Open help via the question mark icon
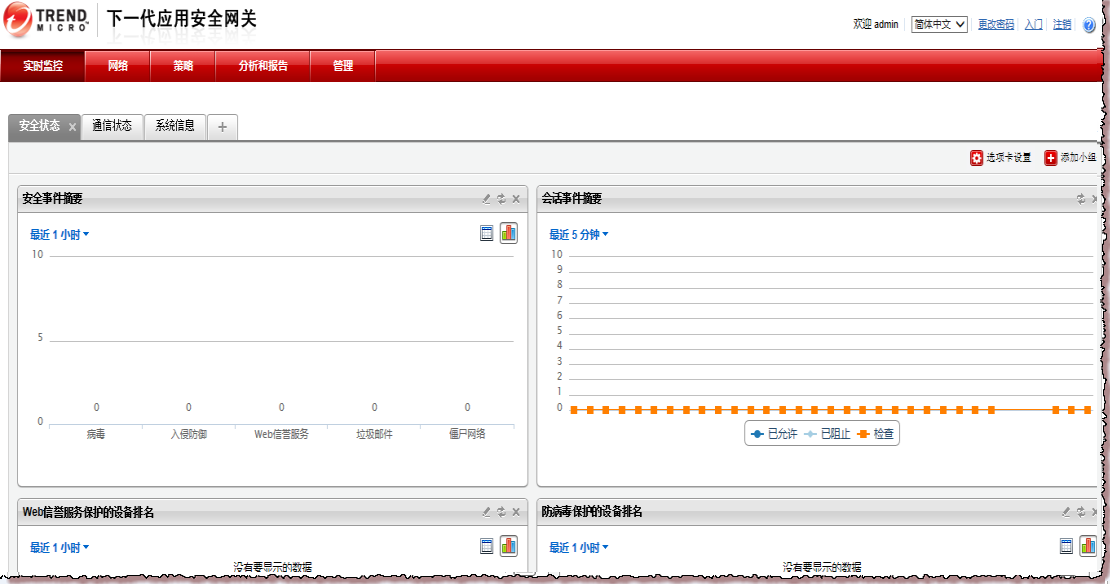Image resolution: width=1110 pixels, height=584 pixels. (1089, 25)
